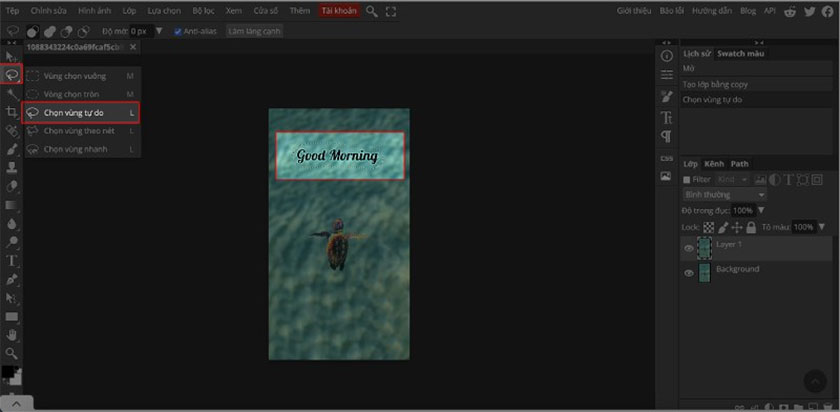Click the 'Tài khoản' account button

click(339, 11)
